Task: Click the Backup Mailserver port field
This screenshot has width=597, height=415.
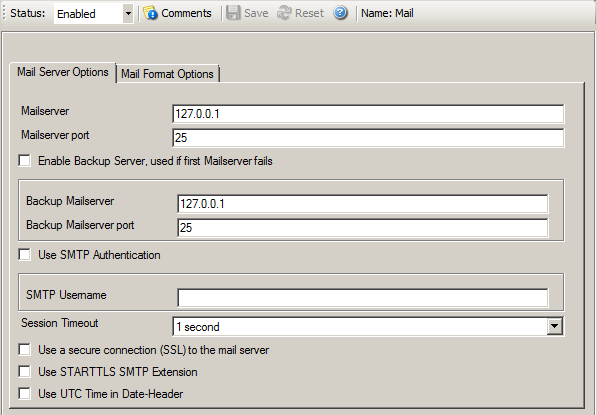Action: tap(363, 228)
